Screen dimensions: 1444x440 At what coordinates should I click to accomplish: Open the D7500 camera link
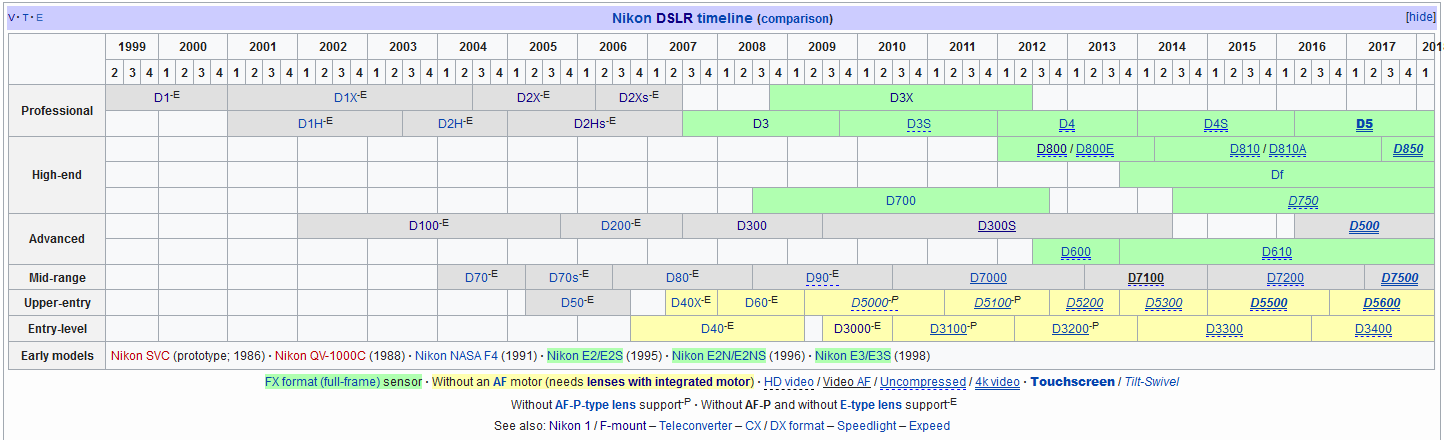pos(1399,278)
